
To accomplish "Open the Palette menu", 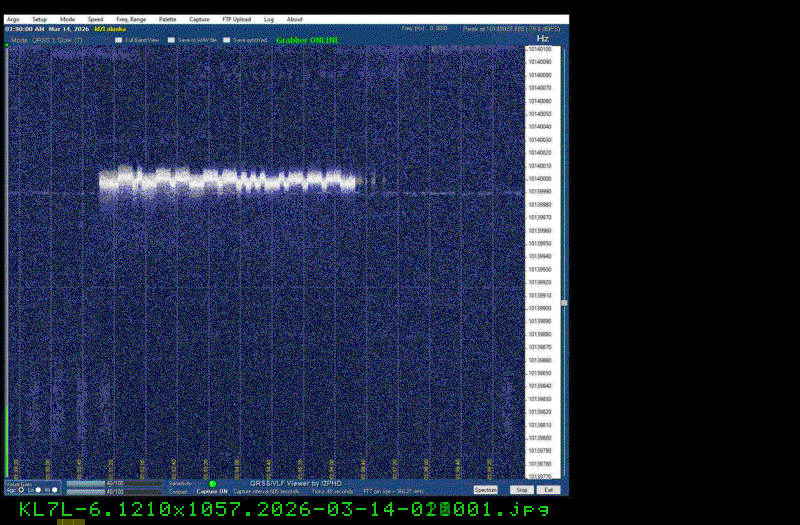I will click(x=167, y=19).
